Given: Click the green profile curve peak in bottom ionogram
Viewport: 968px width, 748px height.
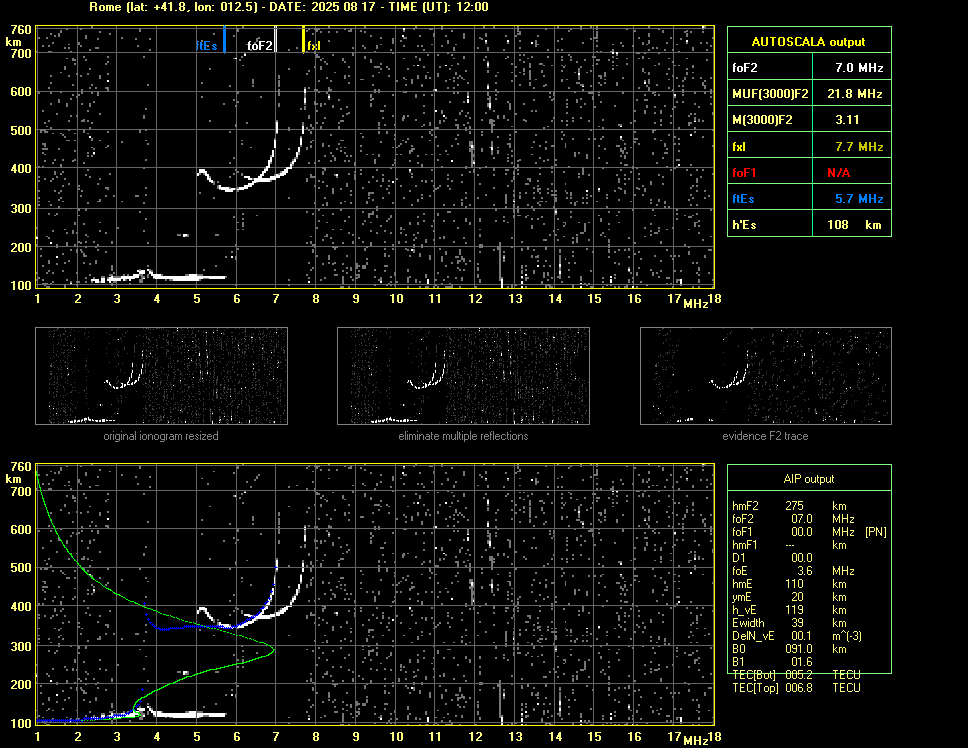Looking at the screenshot, I should [272, 649].
